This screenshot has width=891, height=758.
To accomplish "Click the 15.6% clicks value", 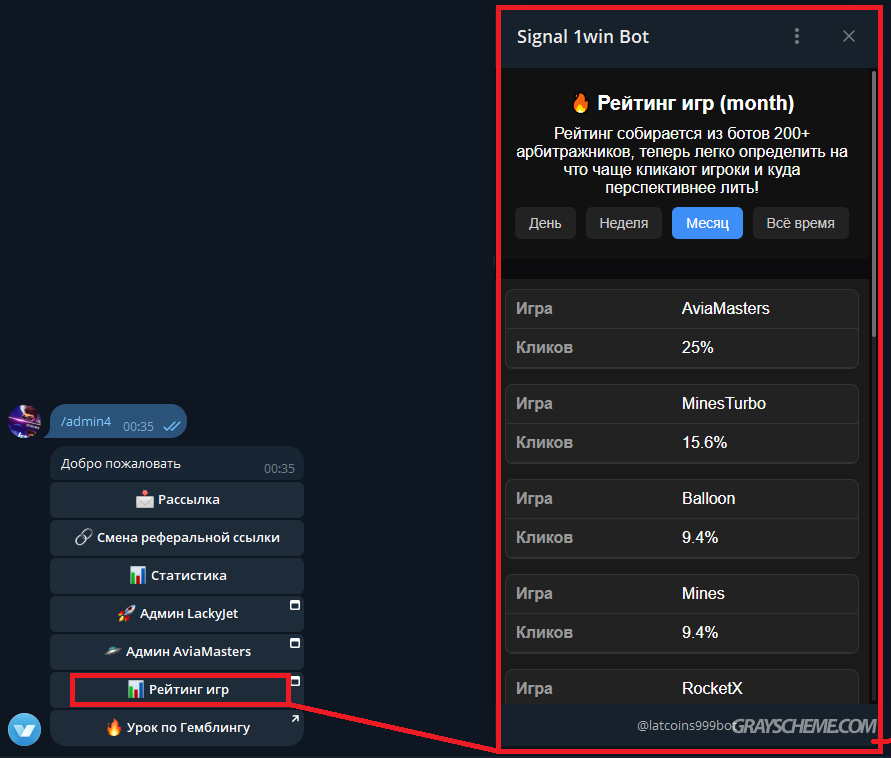I will pos(704,443).
